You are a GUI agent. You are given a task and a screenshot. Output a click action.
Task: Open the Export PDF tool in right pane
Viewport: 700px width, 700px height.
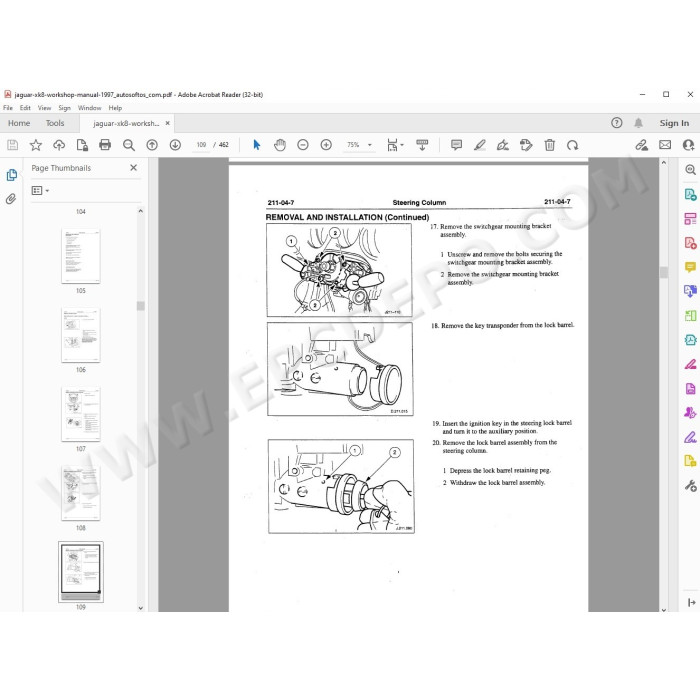[x=690, y=194]
